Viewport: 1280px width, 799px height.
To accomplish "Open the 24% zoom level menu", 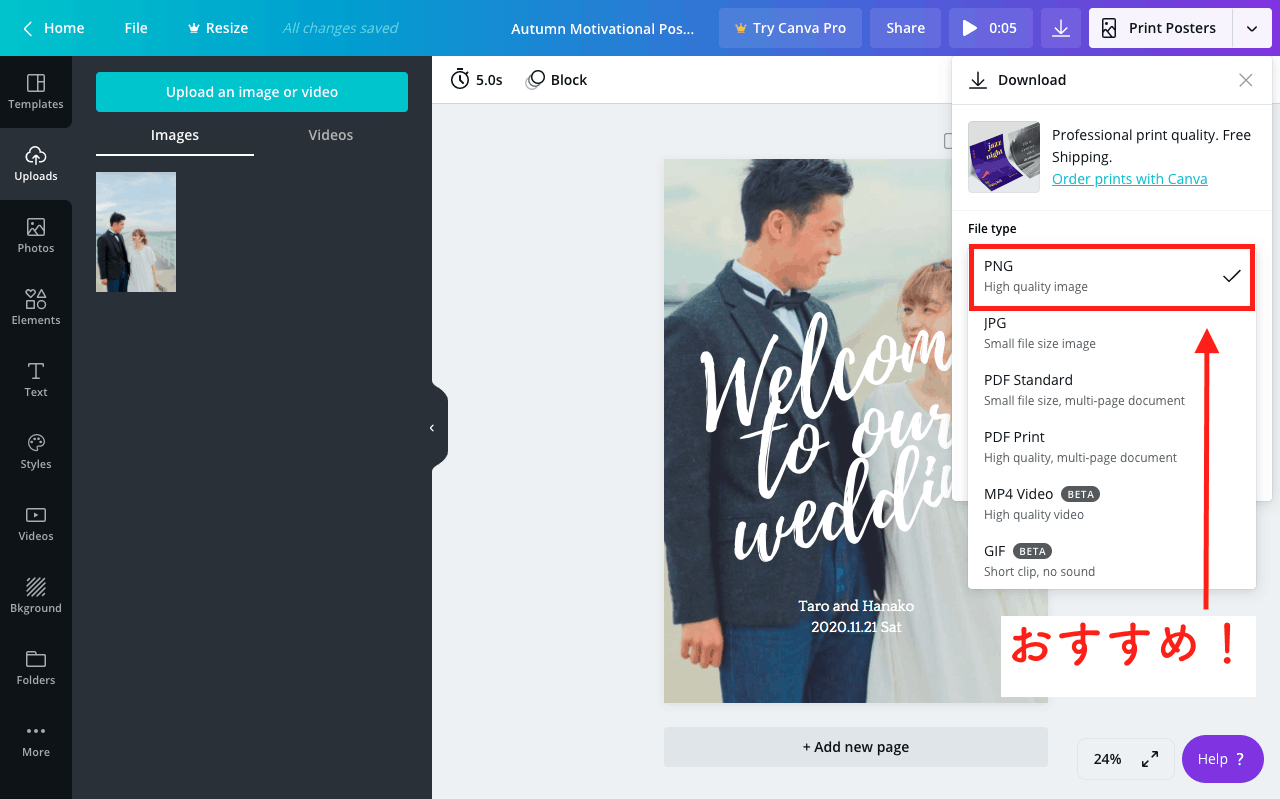I will point(1107,759).
